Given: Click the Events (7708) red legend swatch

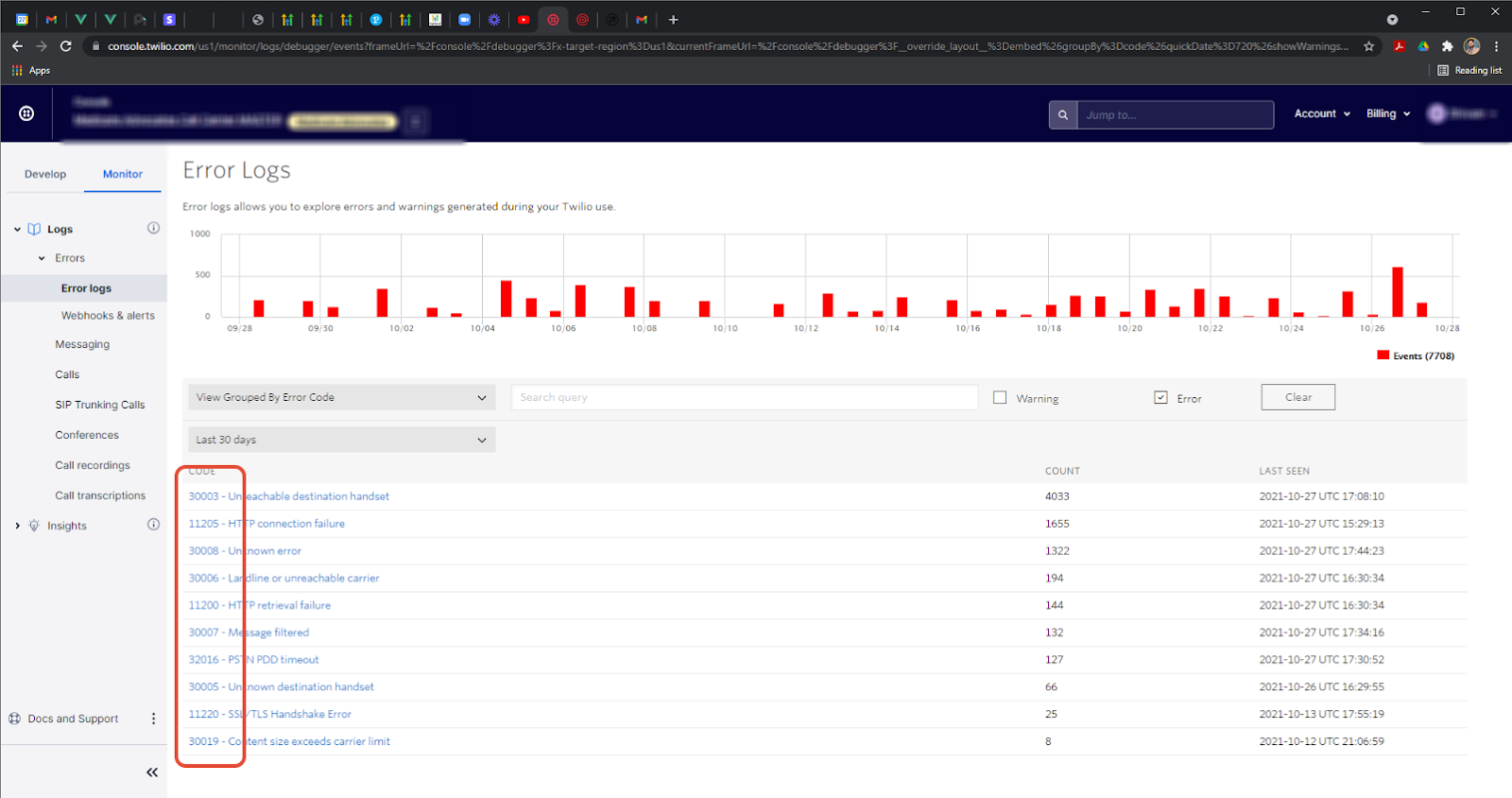Looking at the screenshot, I should click(x=1383, y=356).
